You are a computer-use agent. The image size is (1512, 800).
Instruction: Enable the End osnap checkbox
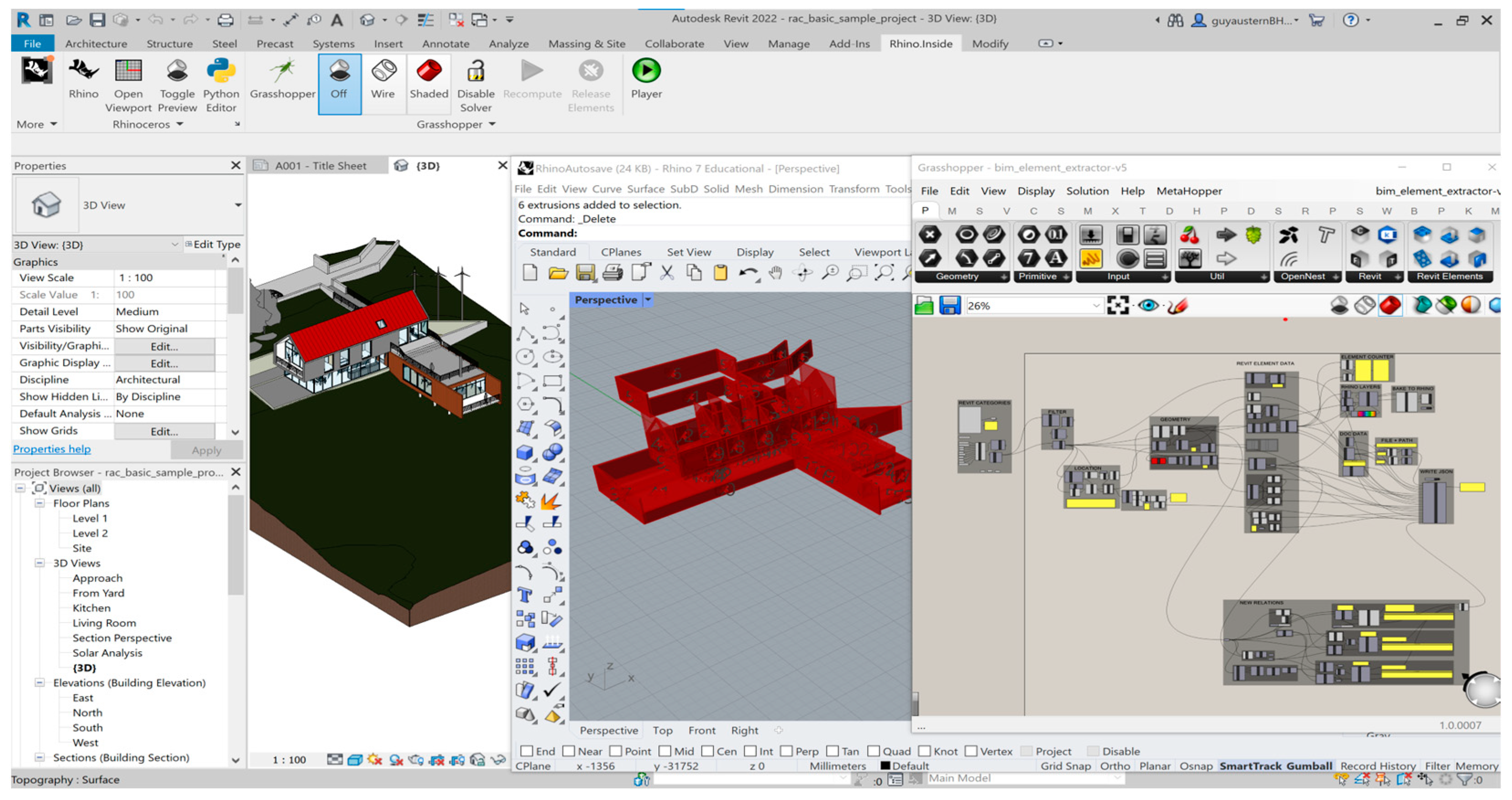point(527,751)
